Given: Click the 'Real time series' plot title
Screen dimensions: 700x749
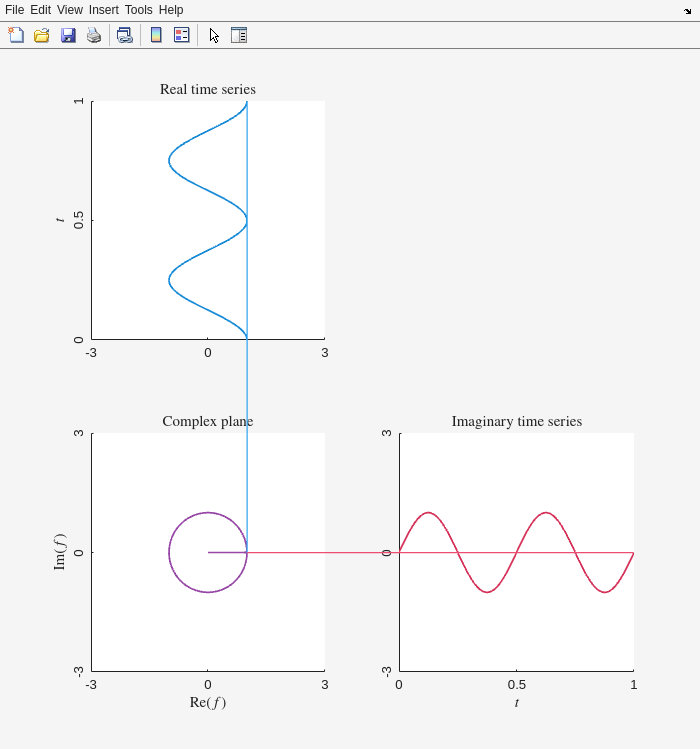Looking at the screenshot, I should click(208, 89).
